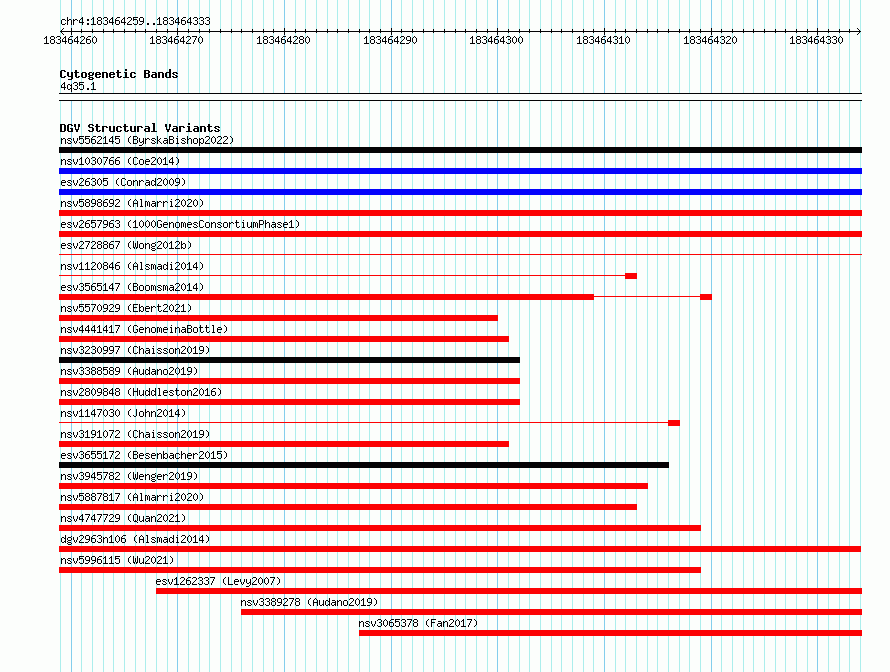The height and width of the screenshot is (672, 890).
Task: Open esv26305 (Conrad2009) label
Action: coord(123,182)
